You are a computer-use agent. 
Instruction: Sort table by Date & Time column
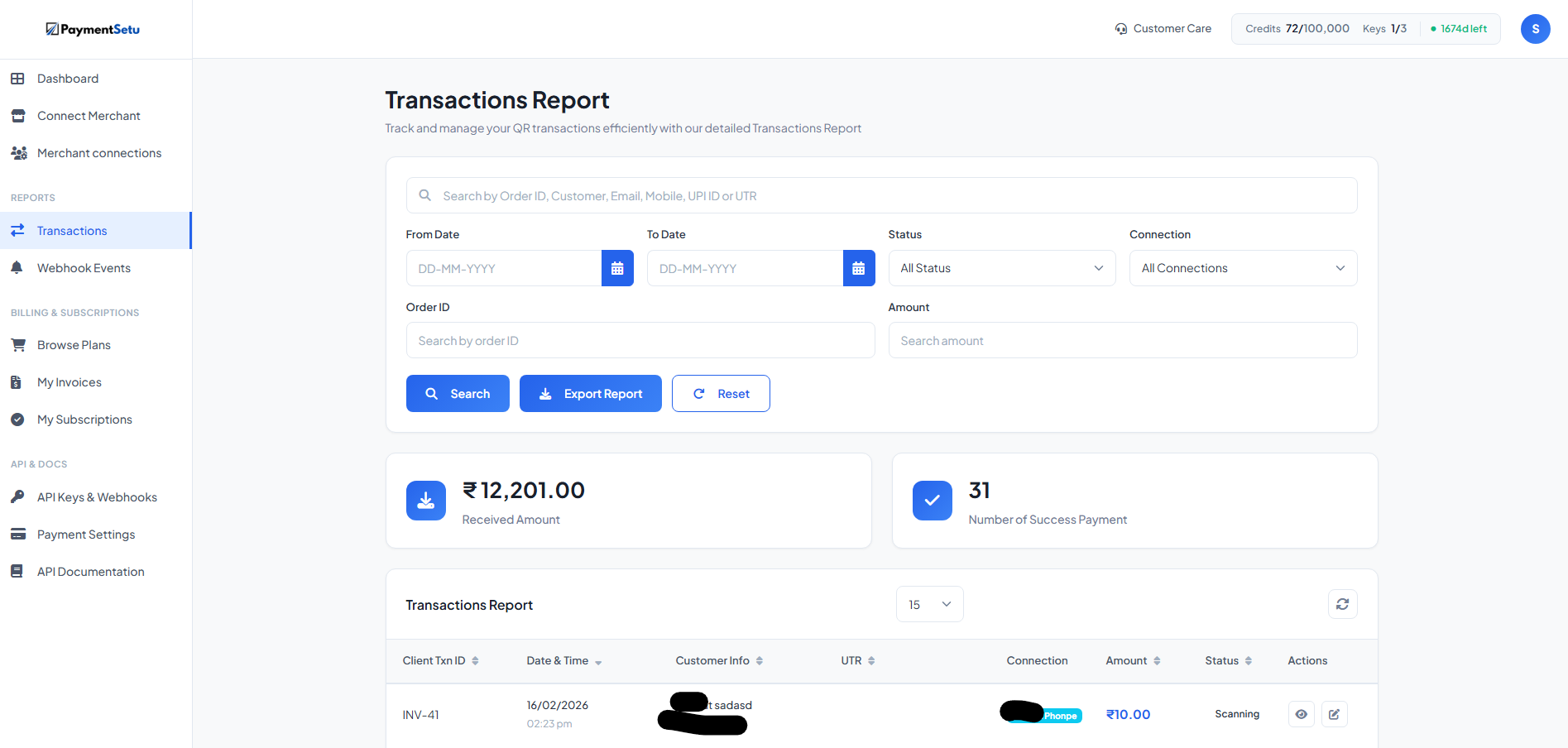(563, 660)
